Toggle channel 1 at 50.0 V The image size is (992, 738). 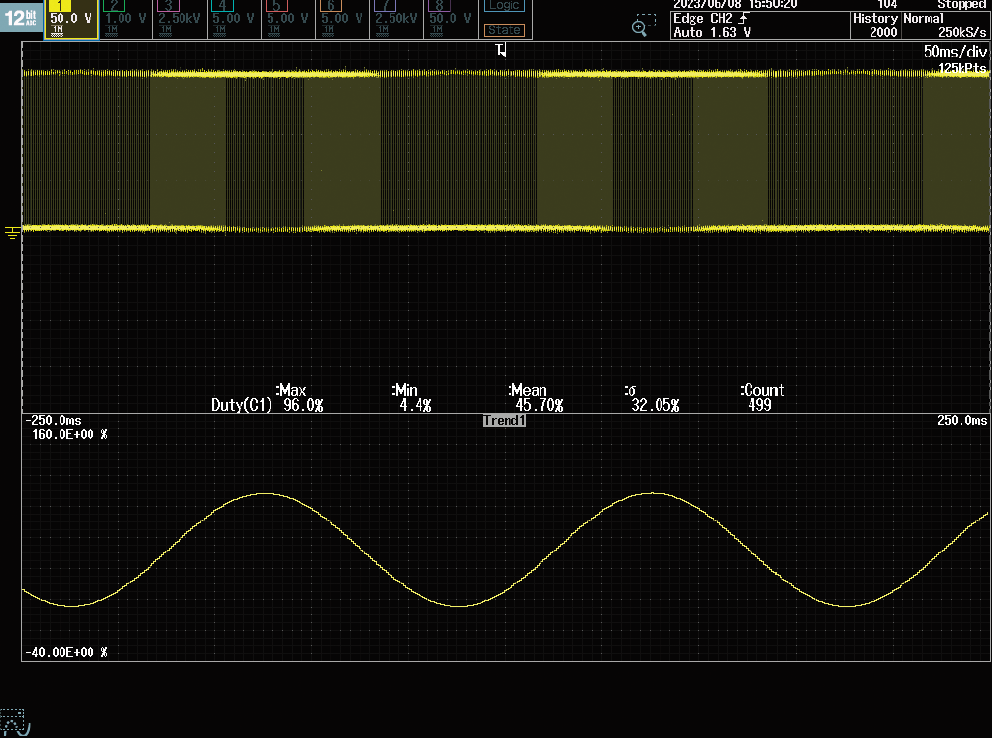[x=71, y=19]
